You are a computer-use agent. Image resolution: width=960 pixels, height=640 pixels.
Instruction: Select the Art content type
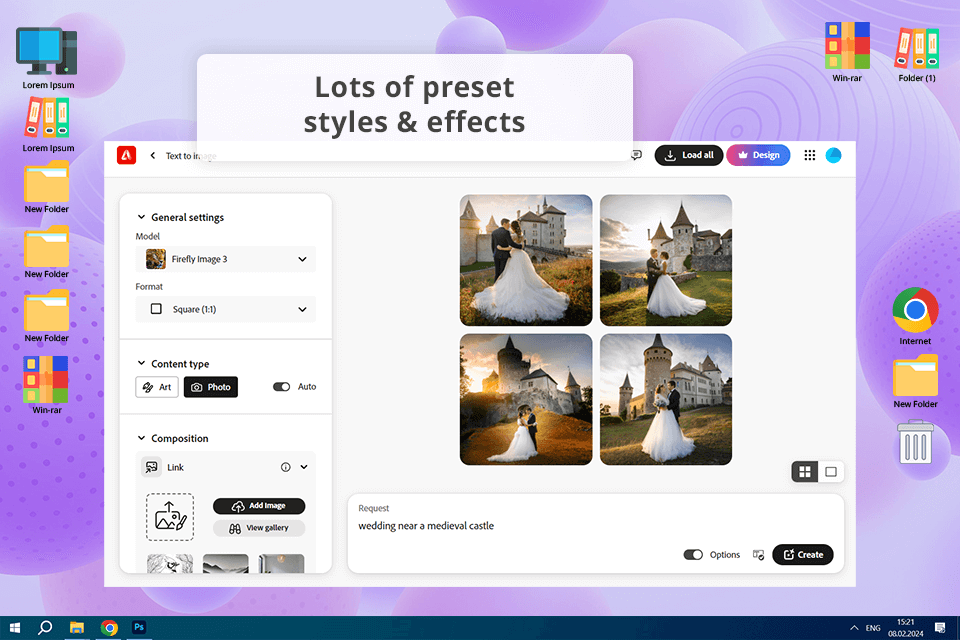click(x=157, y=387)
